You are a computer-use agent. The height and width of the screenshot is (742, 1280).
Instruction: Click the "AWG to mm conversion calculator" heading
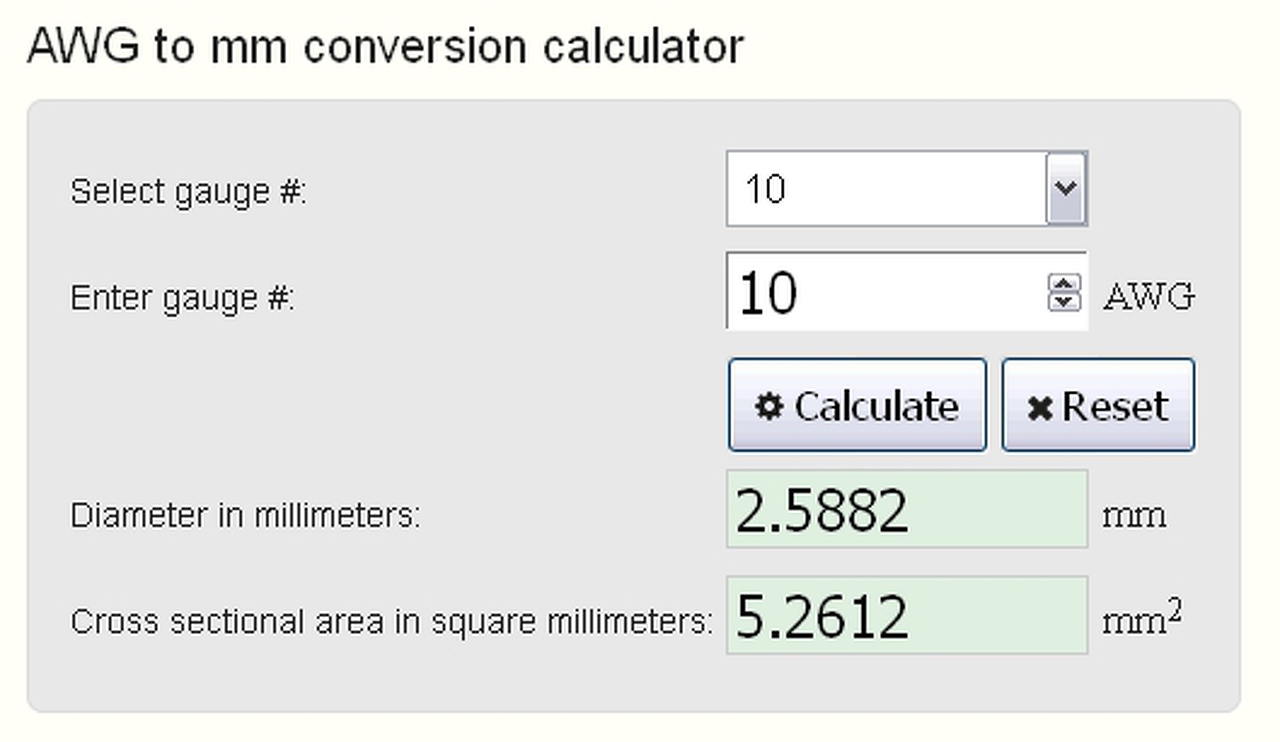click(385, 47)
